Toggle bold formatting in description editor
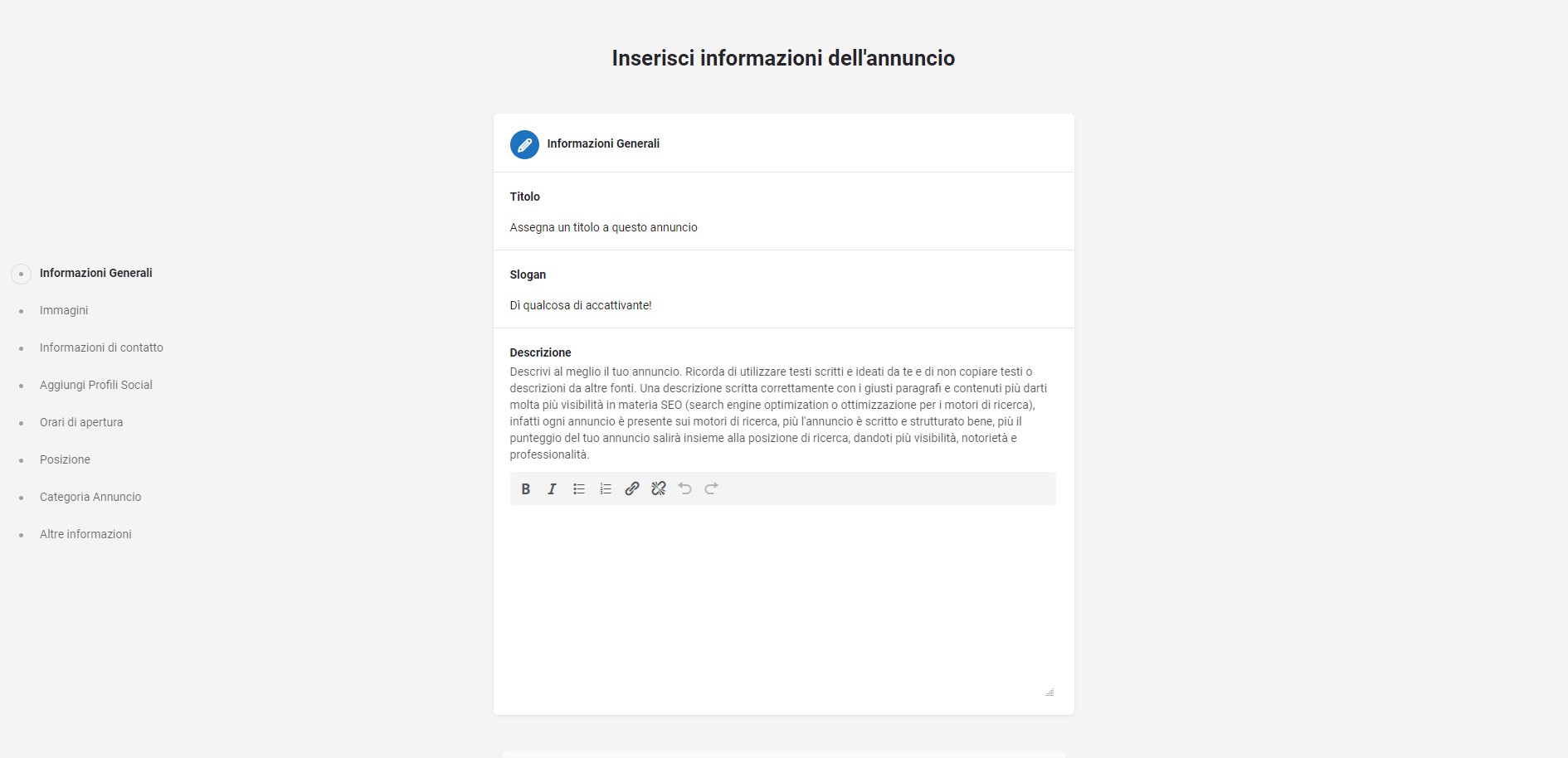The image size is (1568, 758). point(525,489)
